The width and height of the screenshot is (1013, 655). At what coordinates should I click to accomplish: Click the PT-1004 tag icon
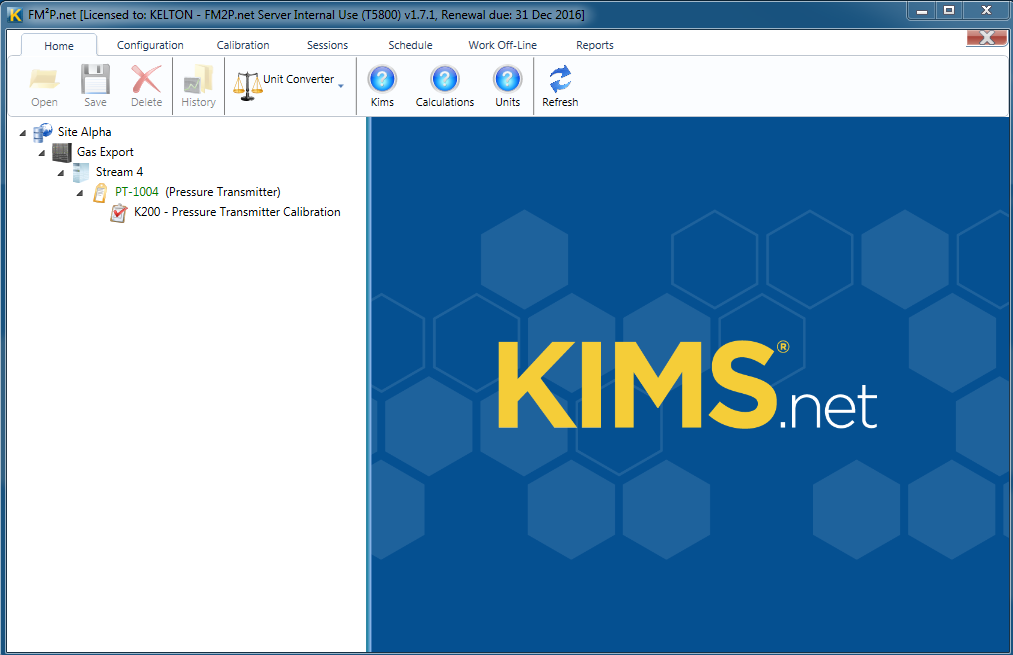coord(100,192)
